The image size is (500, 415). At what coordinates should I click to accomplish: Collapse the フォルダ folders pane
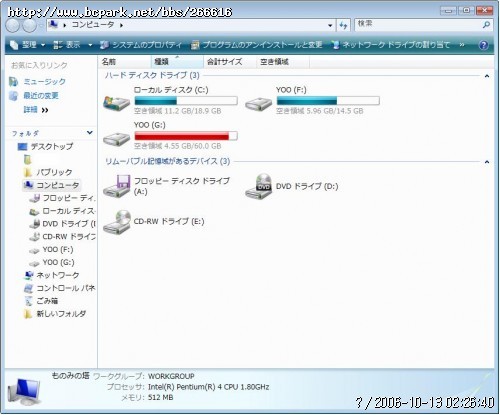click(x=89, y=133)
